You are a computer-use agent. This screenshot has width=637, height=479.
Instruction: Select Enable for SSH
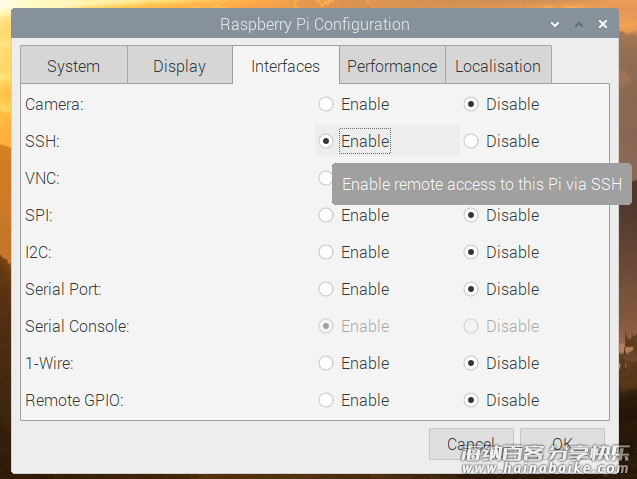coord(326,141)
